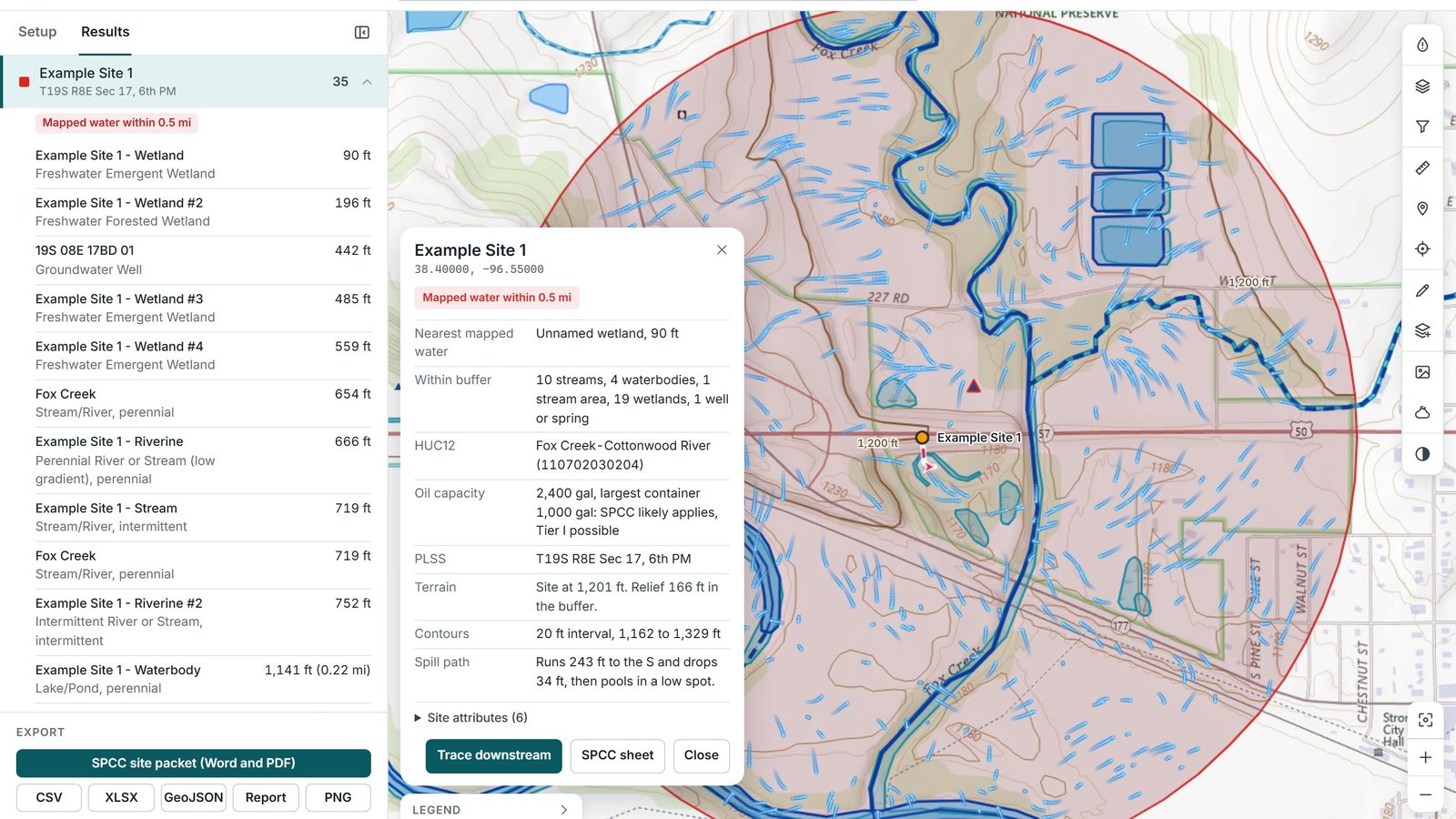Export results as GeoJSON

tap(194, 797)
